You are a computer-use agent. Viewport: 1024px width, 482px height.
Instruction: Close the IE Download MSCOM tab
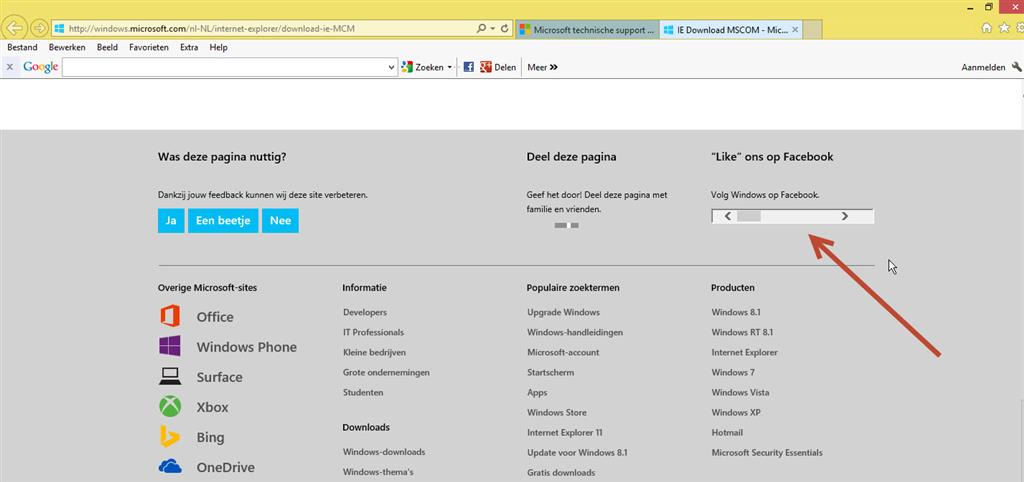(x=795, y=29)
